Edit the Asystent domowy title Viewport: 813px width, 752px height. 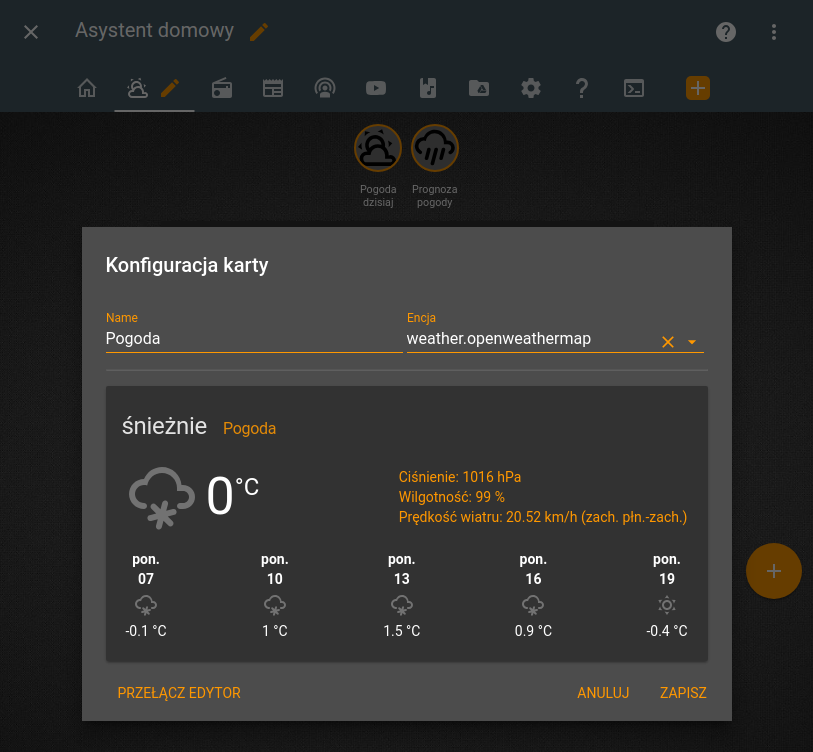click(259, 32)
